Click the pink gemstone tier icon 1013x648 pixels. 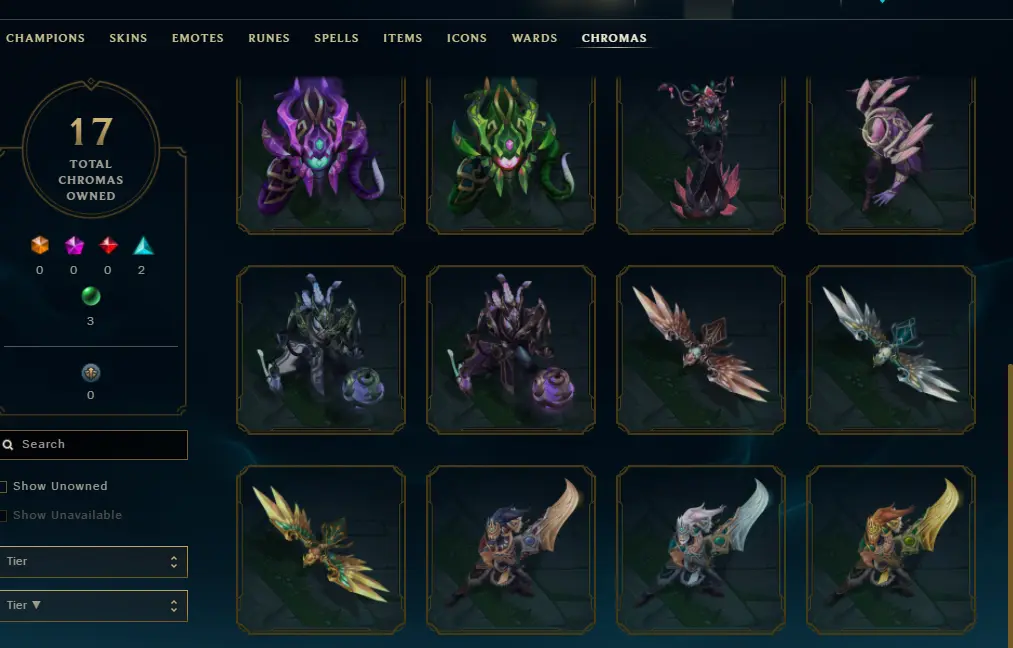point(74,246)
